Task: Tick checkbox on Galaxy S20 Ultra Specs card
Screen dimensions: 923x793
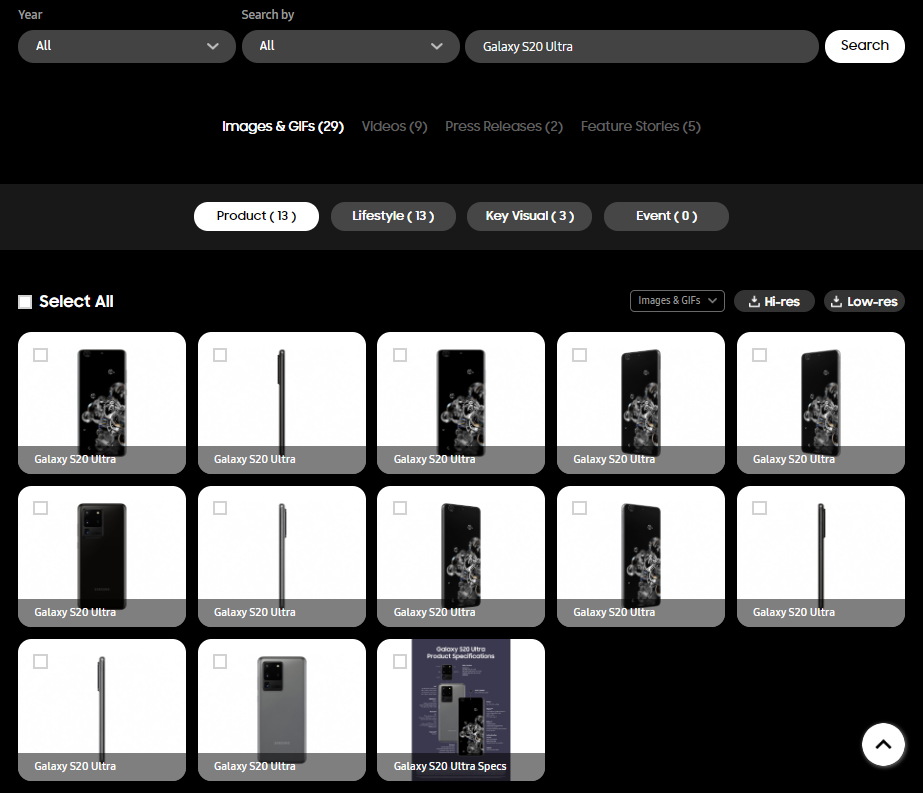Action: pyautogui.click(x=400, y=661)
